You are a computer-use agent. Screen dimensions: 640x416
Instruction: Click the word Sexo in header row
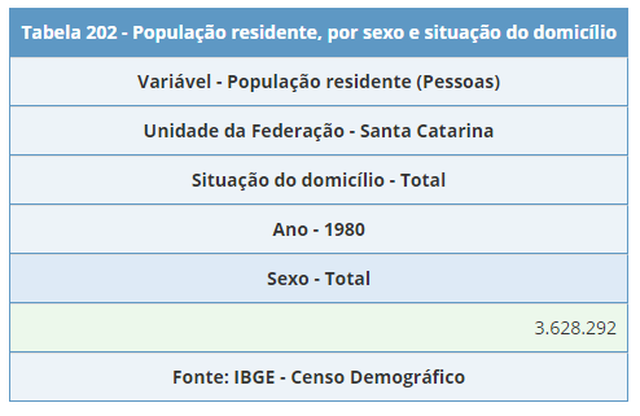point(288,279)
